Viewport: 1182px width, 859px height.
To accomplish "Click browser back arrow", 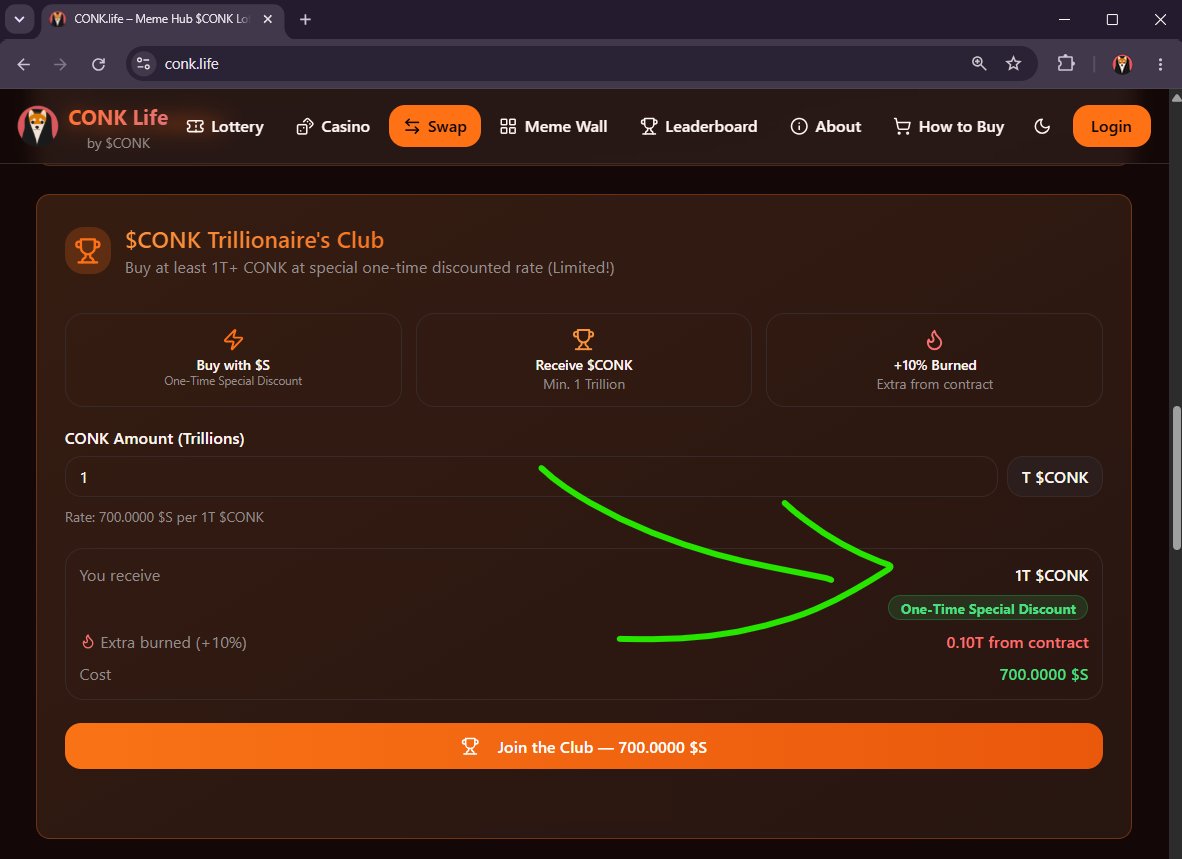I will [x=23, y=64].
